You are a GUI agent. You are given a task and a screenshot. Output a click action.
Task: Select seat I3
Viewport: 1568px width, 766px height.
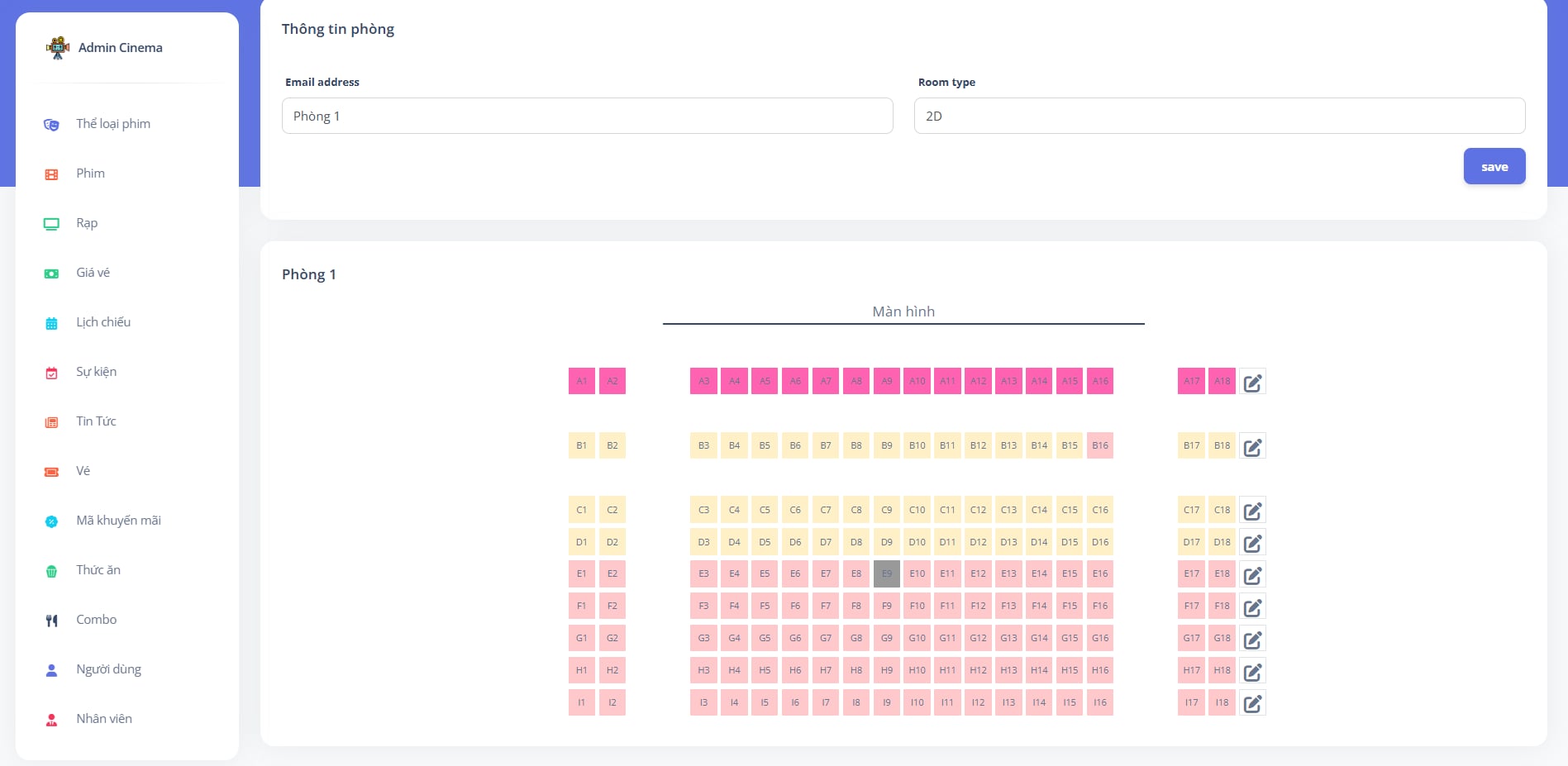pyautogui.click(x=703, y=702)
